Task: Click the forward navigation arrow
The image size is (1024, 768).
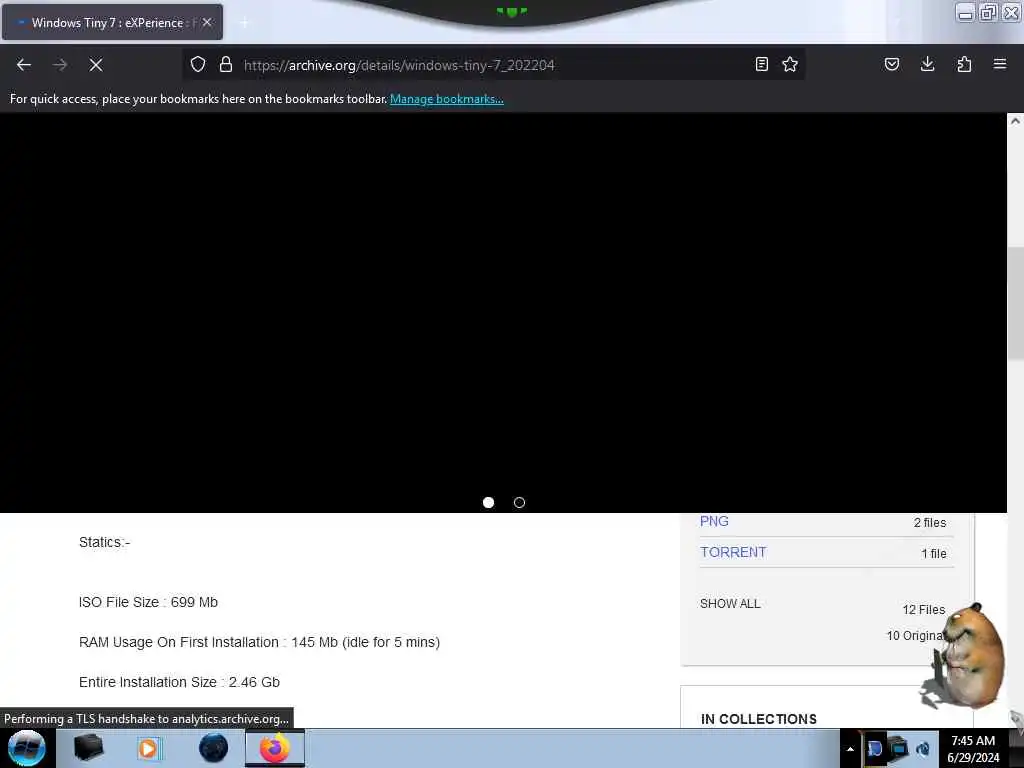Action: point(60,65)
